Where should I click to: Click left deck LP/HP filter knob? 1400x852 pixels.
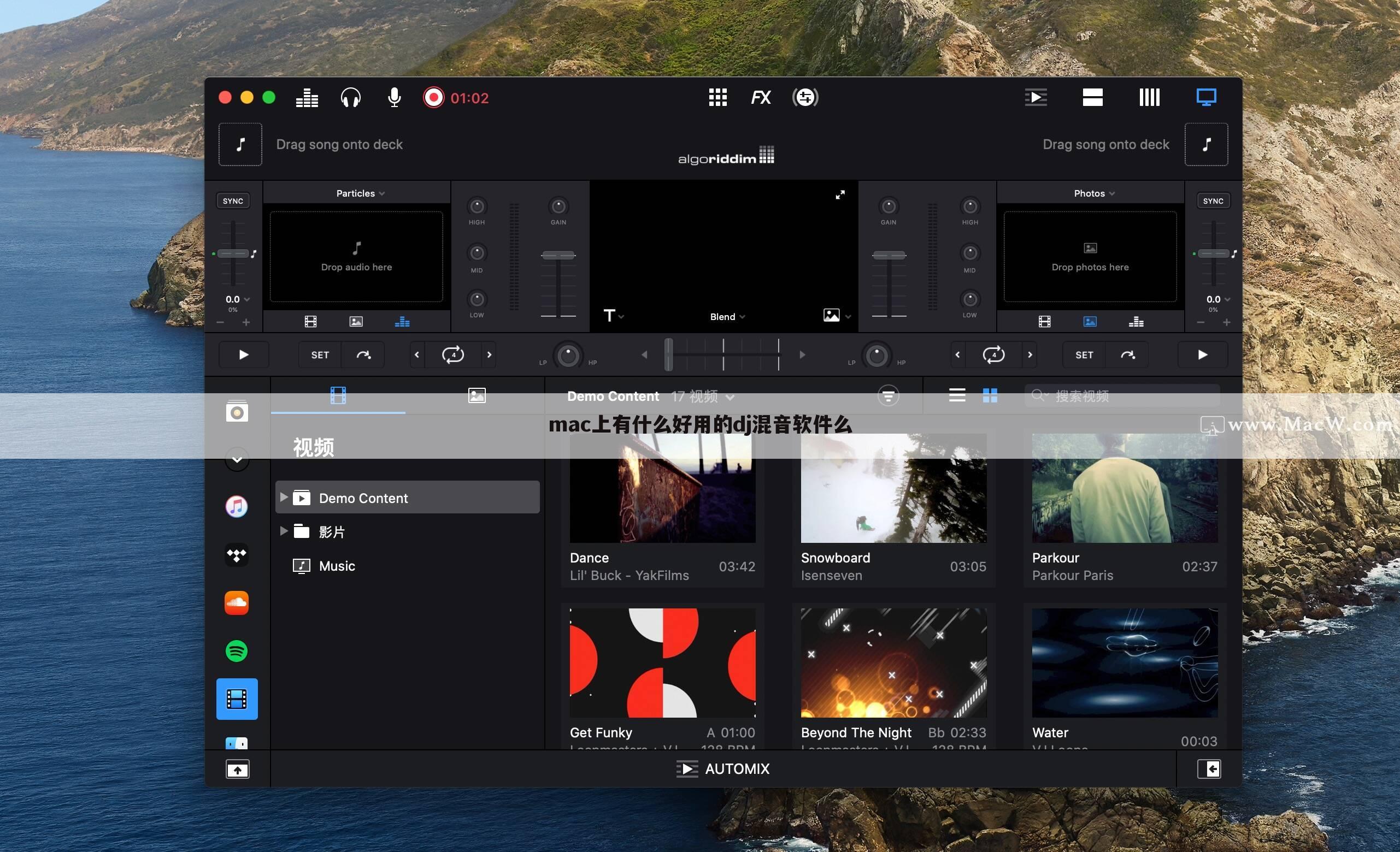click(x=568, y=356)
